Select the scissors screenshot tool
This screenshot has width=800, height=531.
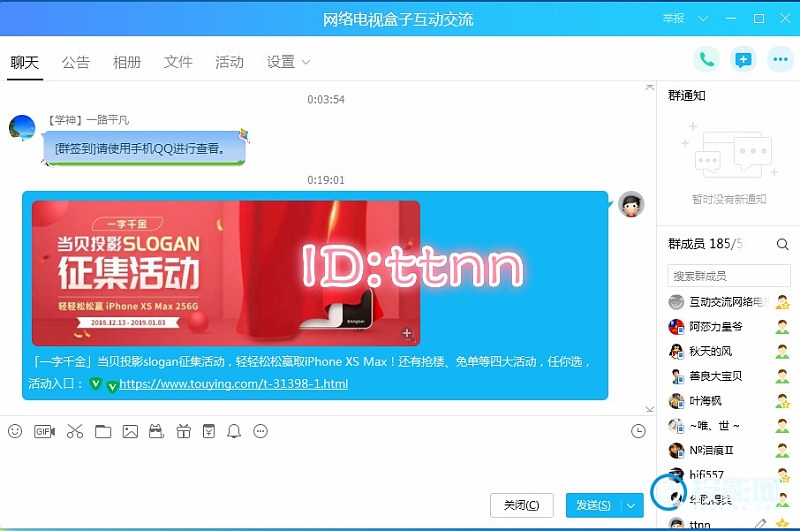pyautogui.click(x=74, y=432)
